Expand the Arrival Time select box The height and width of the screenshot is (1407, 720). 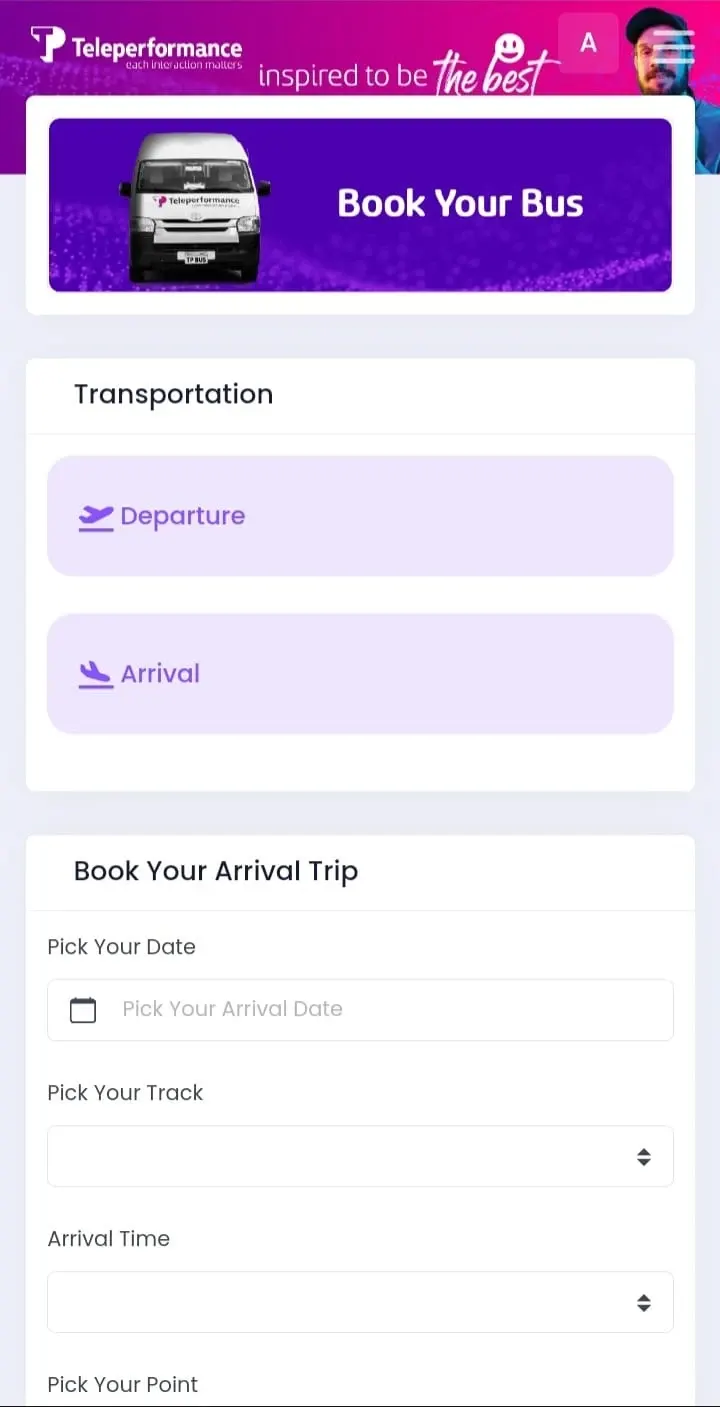point(360,1302)
